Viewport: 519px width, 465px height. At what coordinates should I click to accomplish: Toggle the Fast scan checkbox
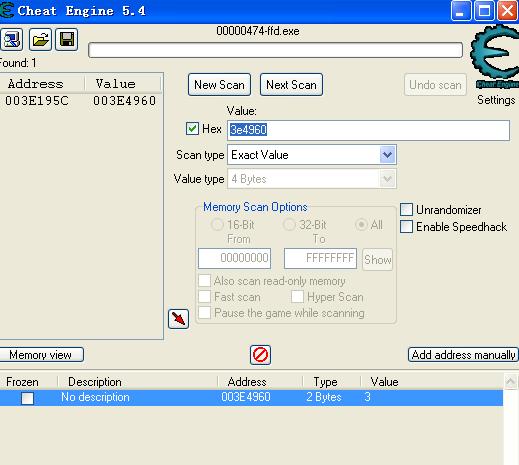pyautogui.click(x=204, y=296)
